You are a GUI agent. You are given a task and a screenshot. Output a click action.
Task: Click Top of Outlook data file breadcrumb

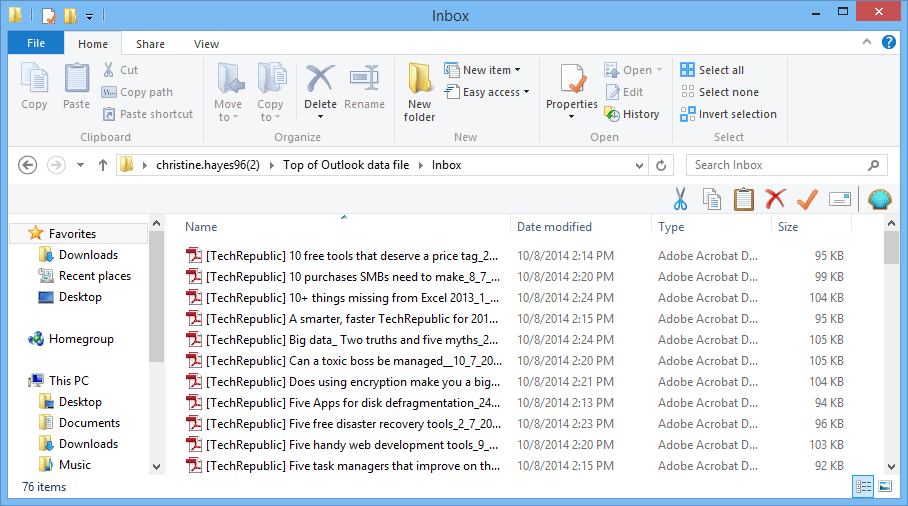point(346,165)
